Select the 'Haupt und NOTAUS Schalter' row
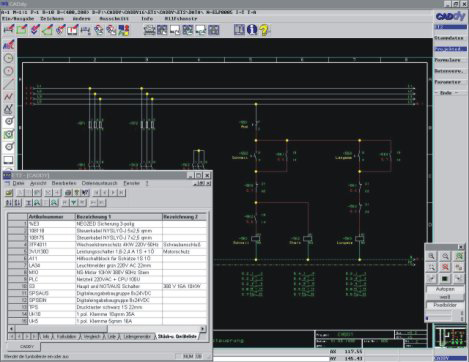The width and height of the screenshot is (469, 362). (x=107, y=286)
